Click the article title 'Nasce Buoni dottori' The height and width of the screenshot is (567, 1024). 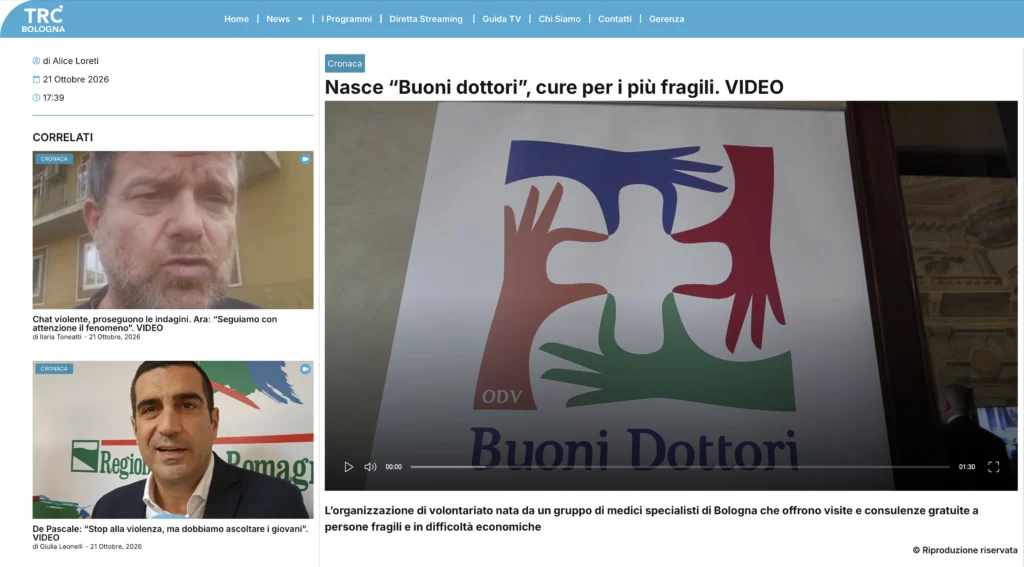(x=554, y=87)
